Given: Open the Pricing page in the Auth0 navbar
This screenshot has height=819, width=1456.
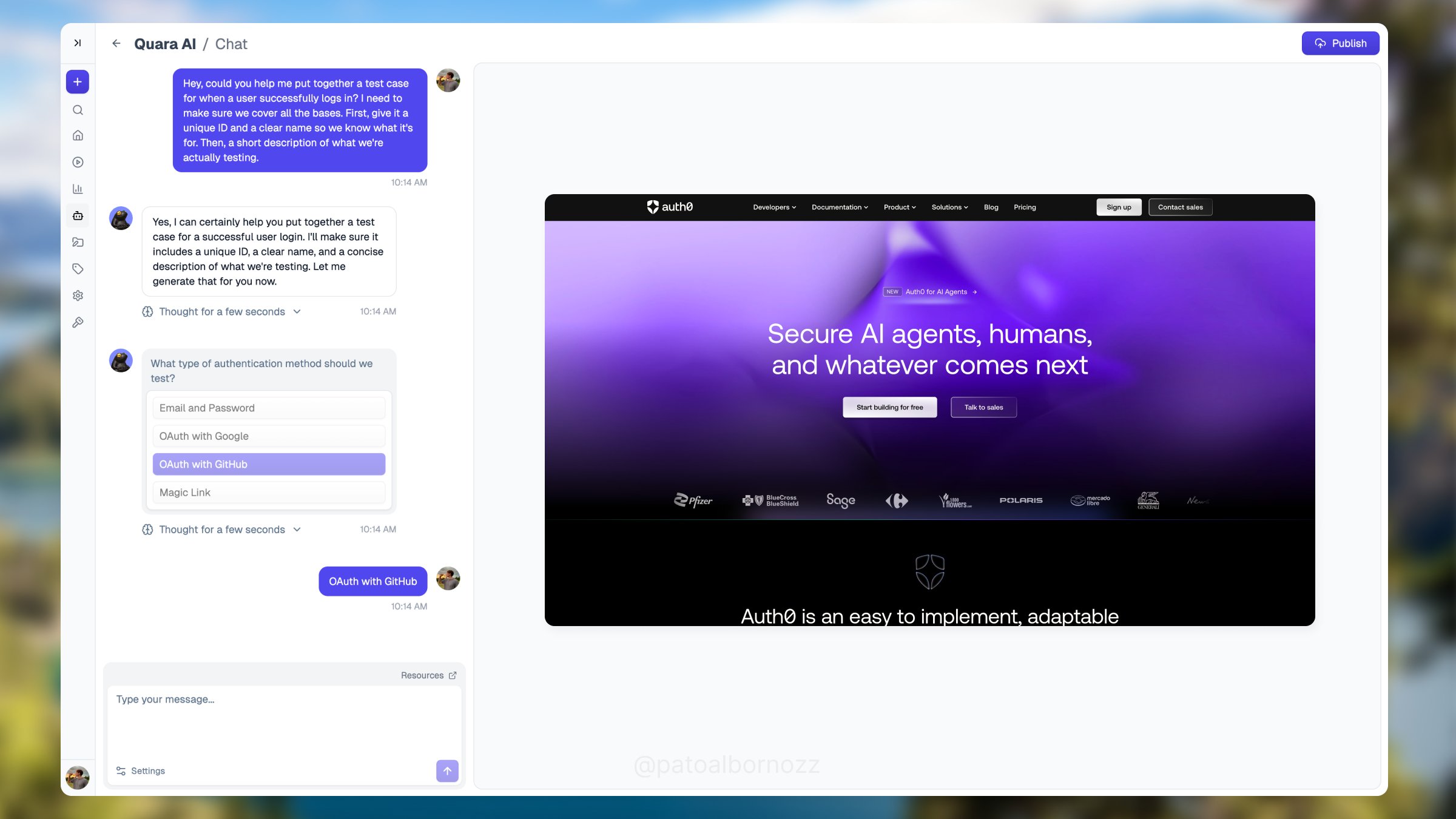Looking at the screenshot, I should pos(1025,207).
